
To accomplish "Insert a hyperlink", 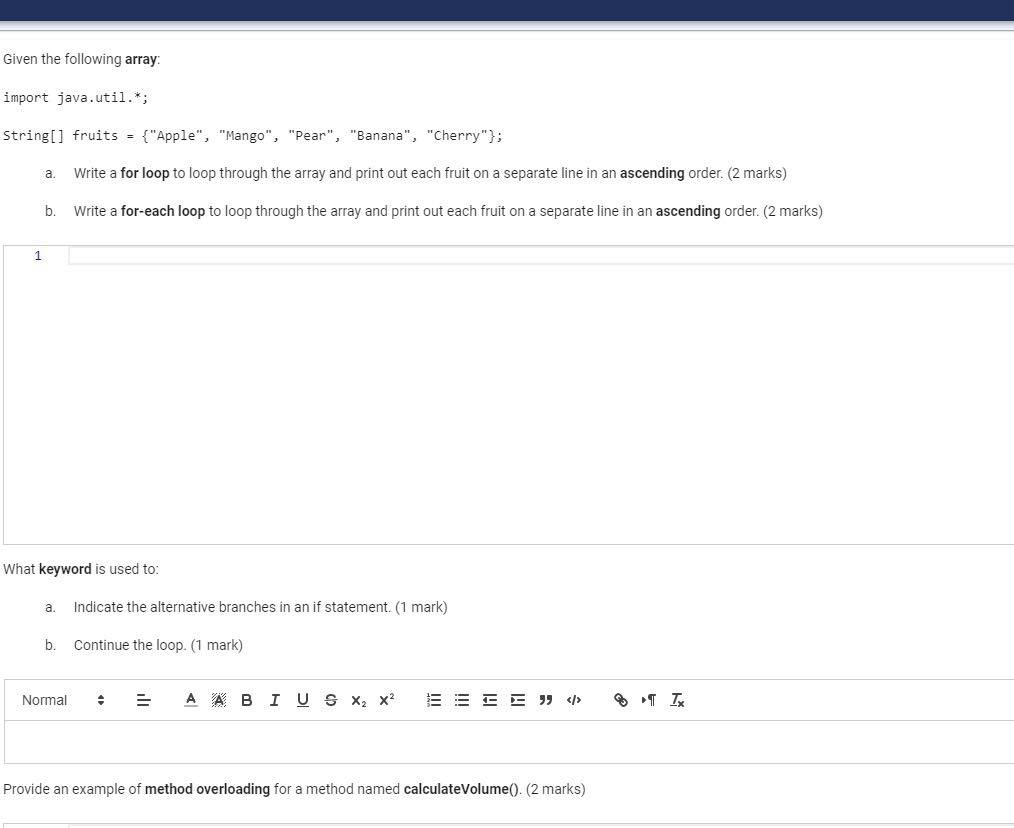I will click(620, 700).
